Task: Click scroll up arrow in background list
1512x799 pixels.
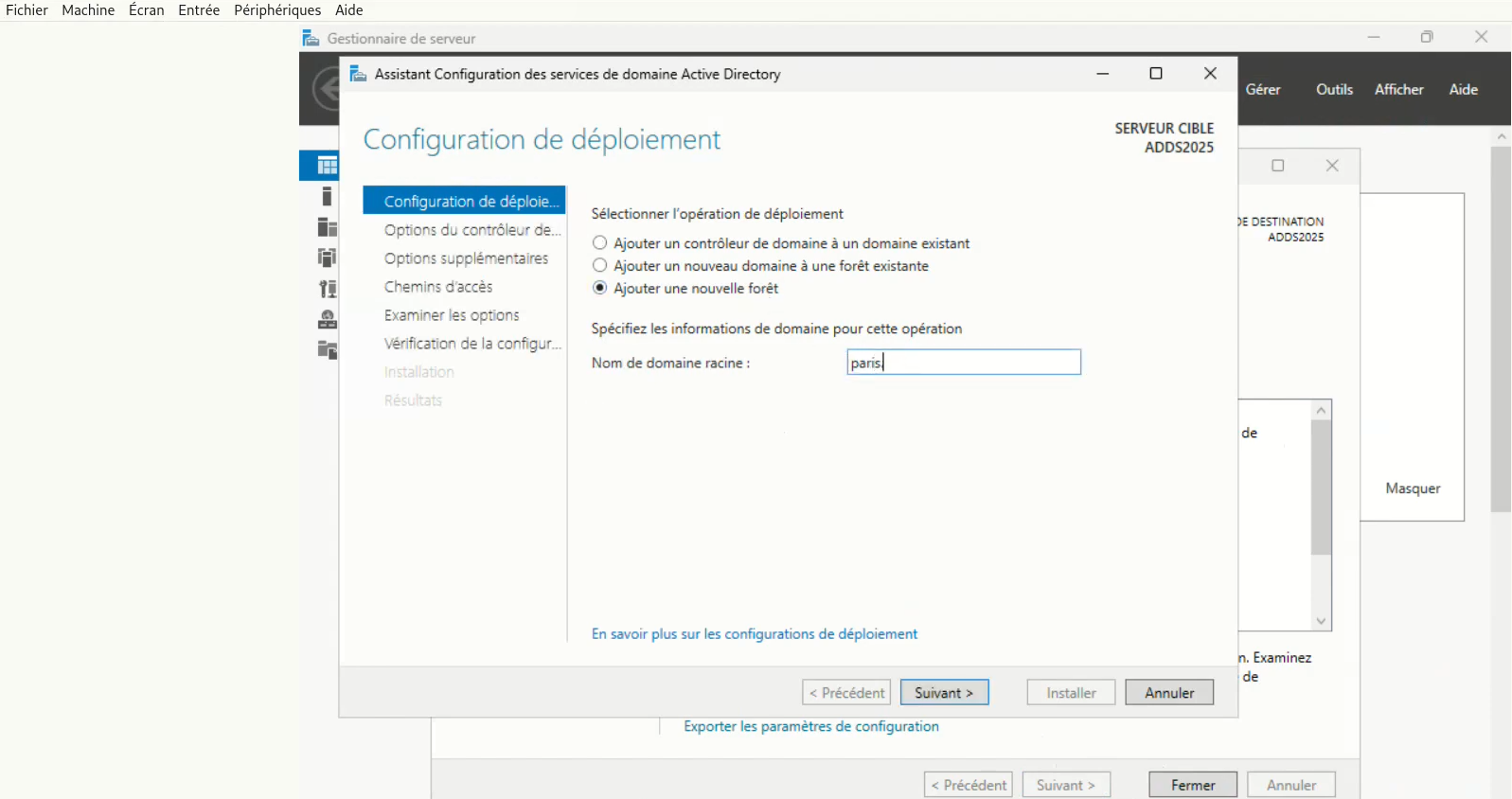Action: pyautogui.click(x=1321, y=410)
